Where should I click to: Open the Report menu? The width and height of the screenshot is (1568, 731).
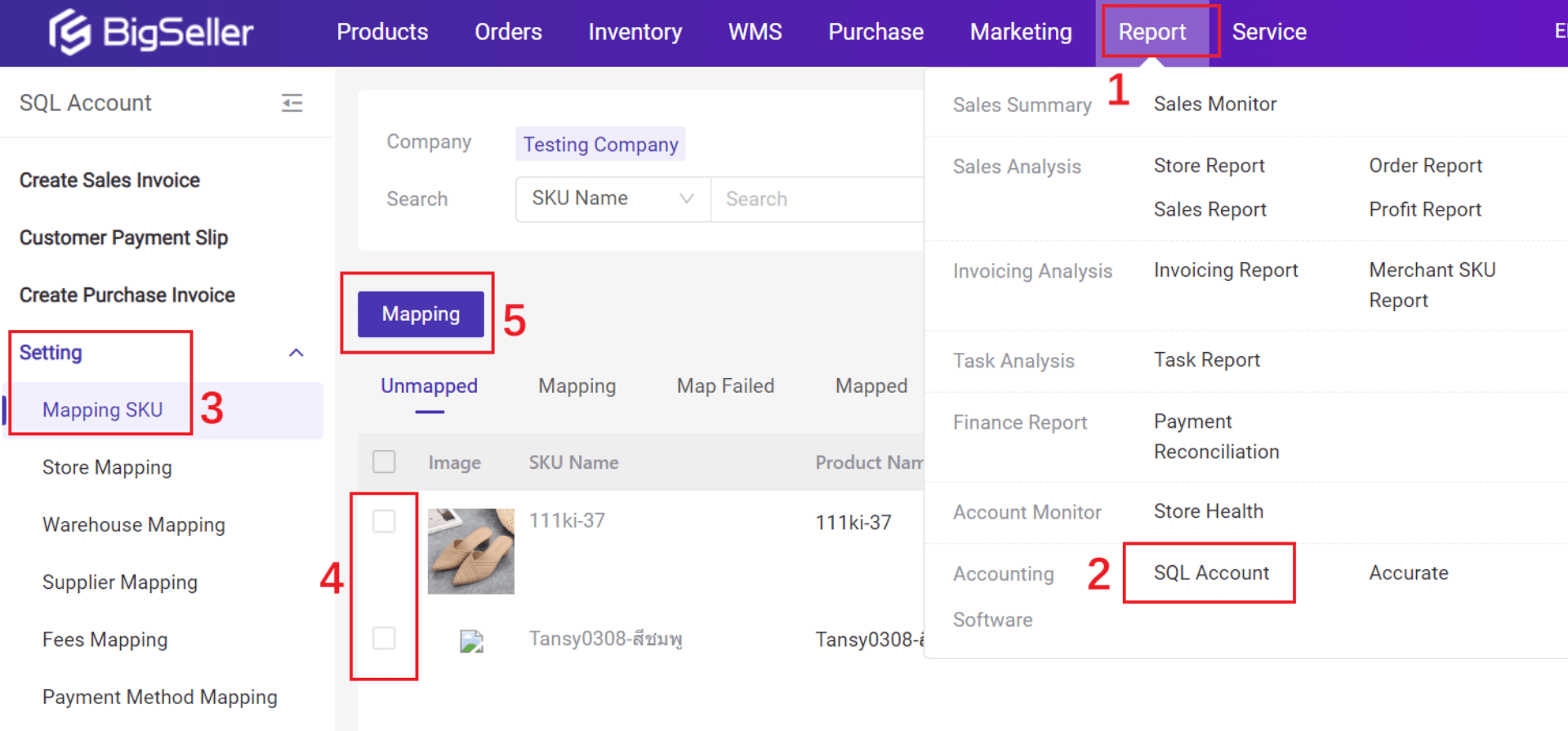[1151, 32]
